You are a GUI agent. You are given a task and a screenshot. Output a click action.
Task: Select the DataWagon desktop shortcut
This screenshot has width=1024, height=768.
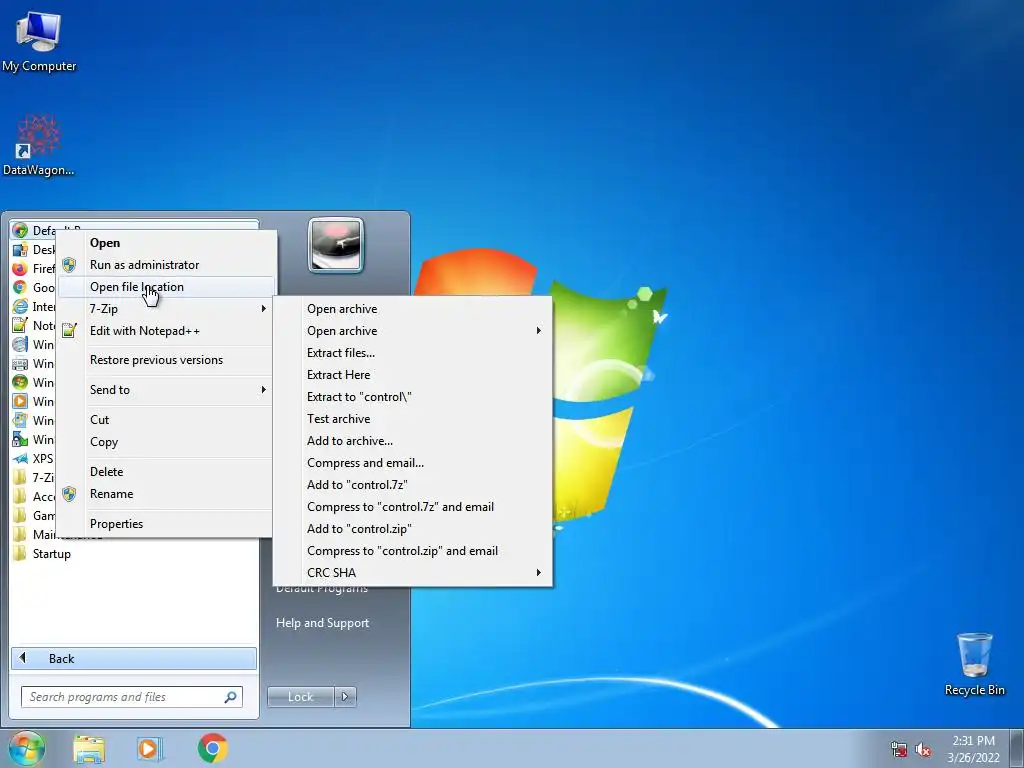click(39, 145)
